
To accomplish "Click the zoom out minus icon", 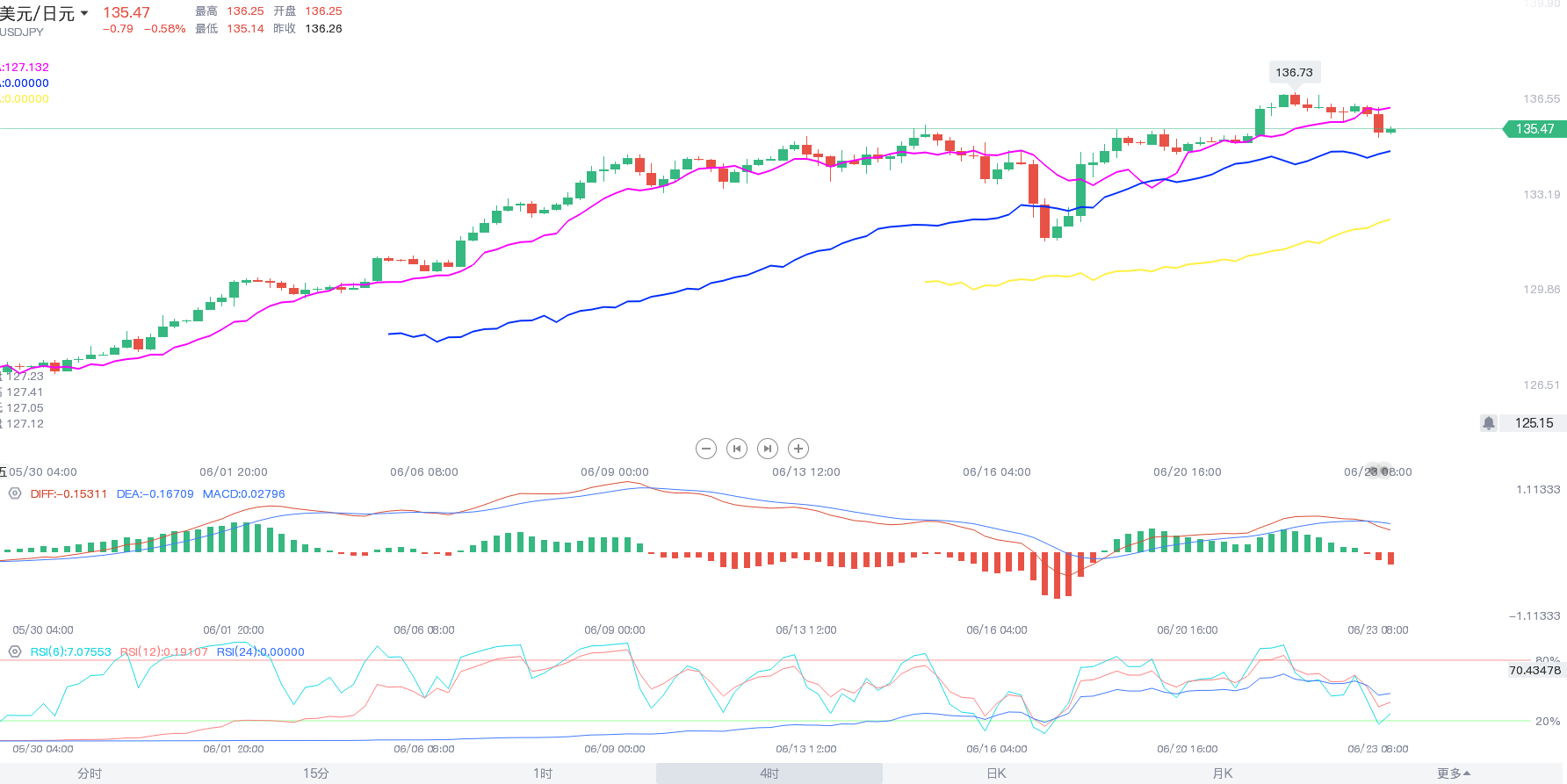I will tap(706, 449).
